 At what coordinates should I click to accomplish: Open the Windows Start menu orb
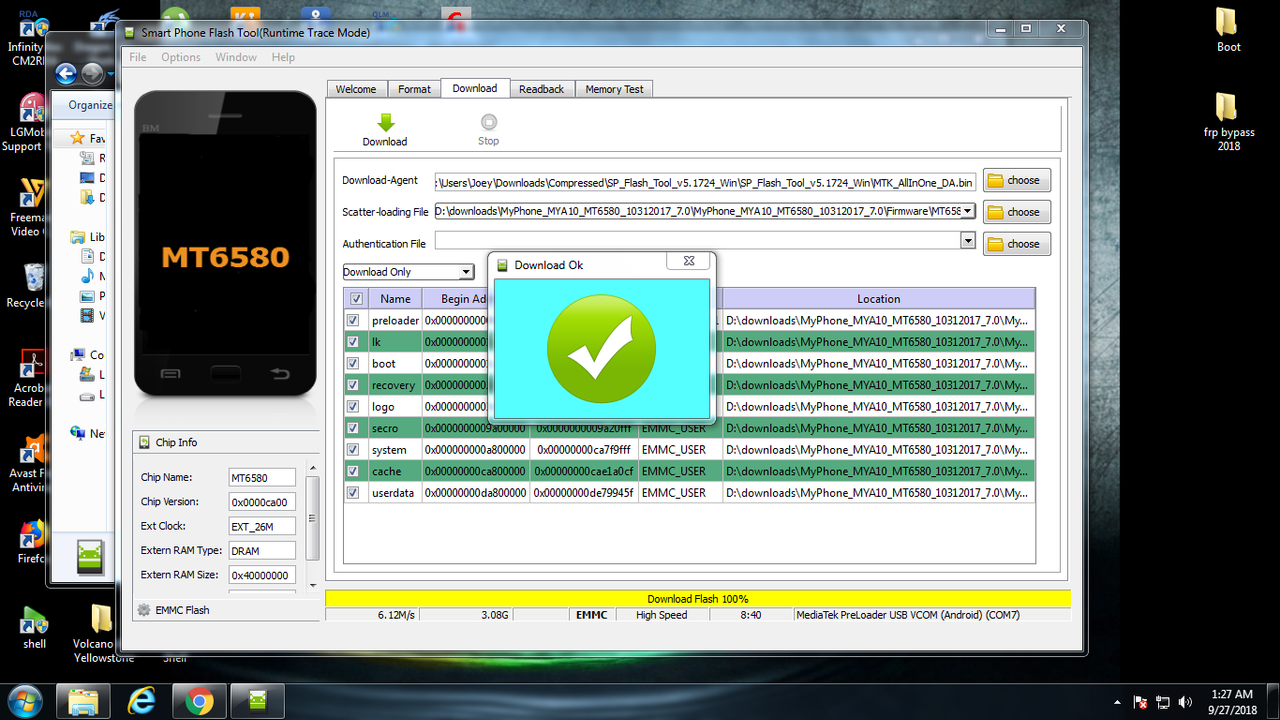[x=24, y=701]
